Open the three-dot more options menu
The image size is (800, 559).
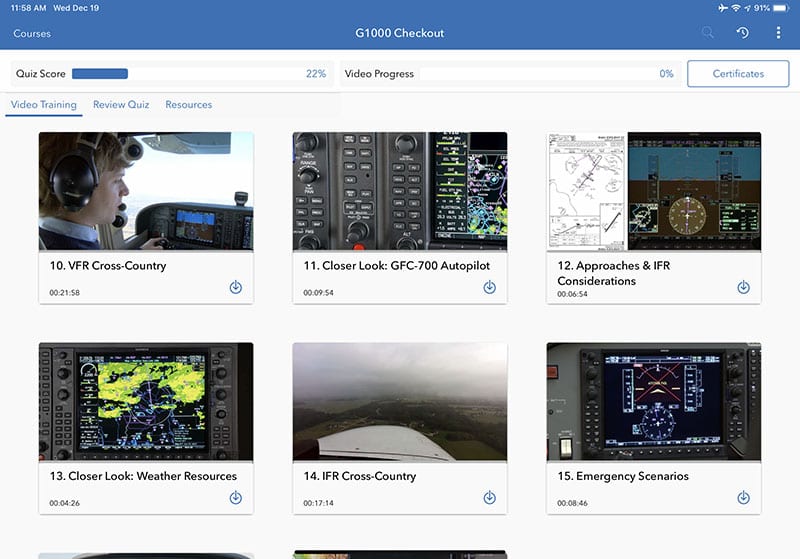tap(778, 33)
